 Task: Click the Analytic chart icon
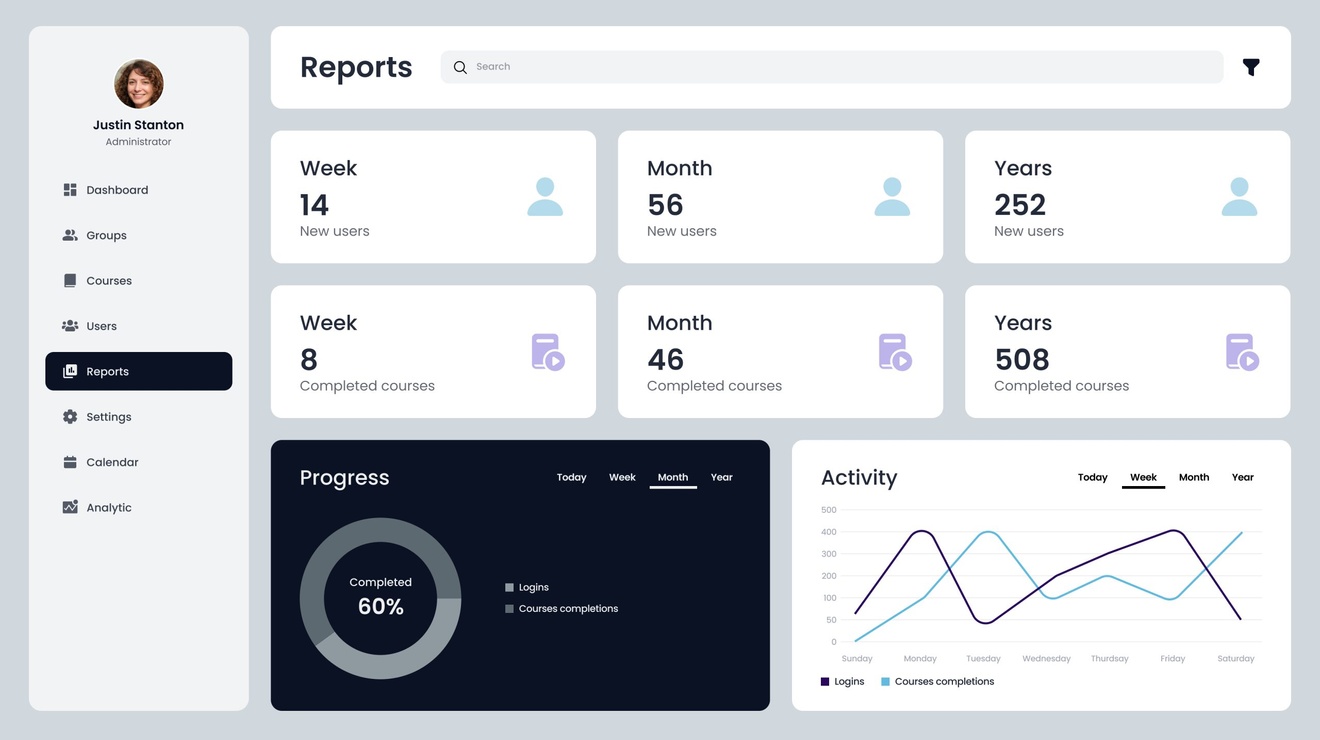(x=70, y=507)
